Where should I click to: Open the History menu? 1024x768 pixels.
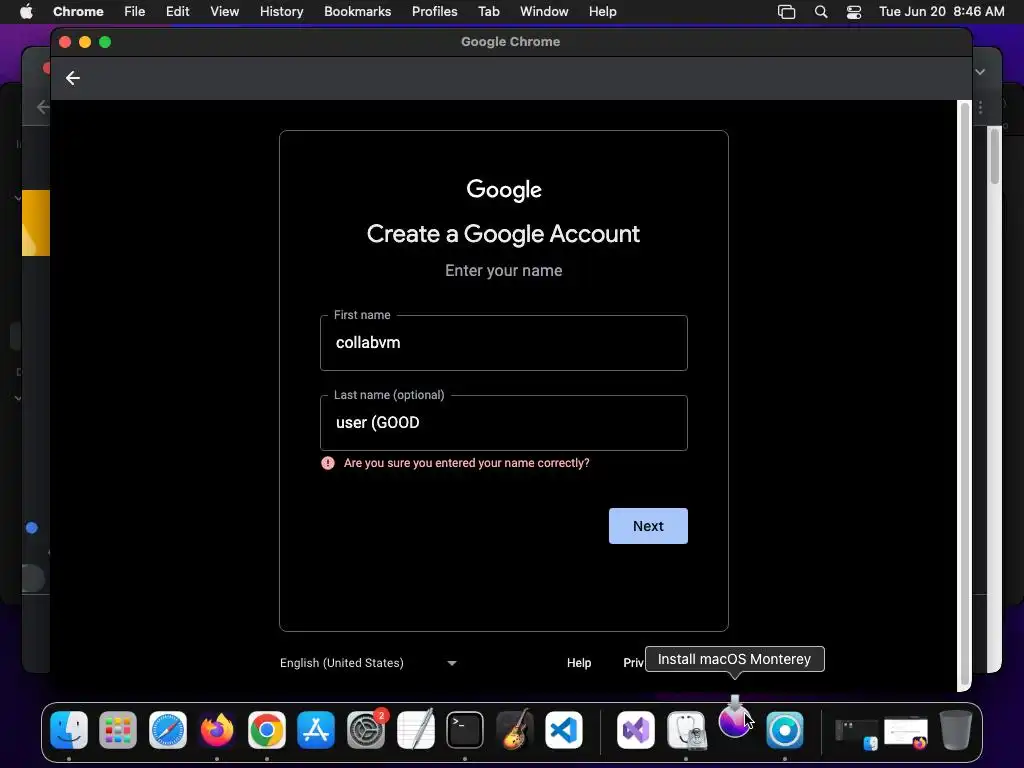pyautogui.click(x=281, y=12)
